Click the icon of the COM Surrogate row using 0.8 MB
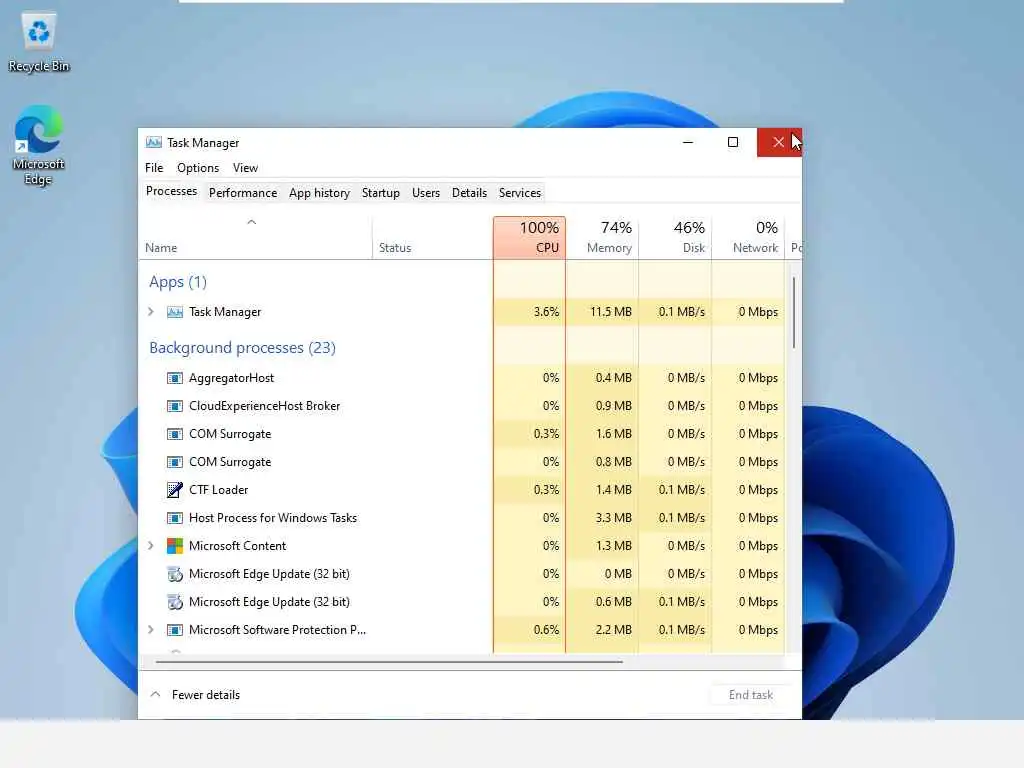Image resolution: width=1024 pixels, height=768 pixels. 175,462
